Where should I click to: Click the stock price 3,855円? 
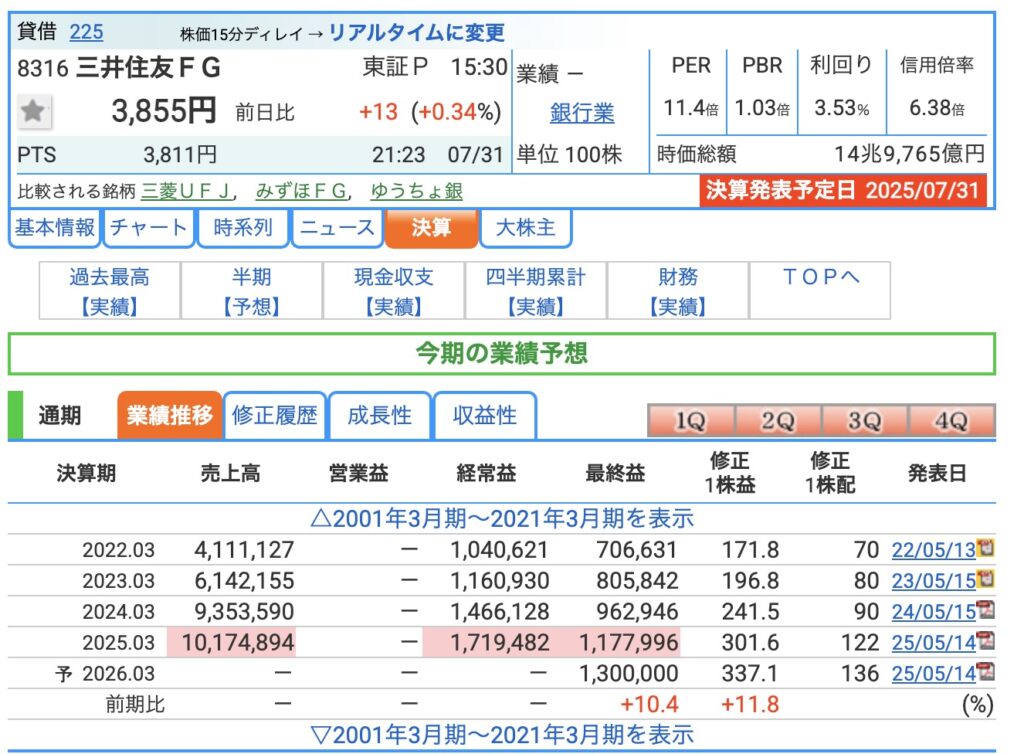pos(163,110)
